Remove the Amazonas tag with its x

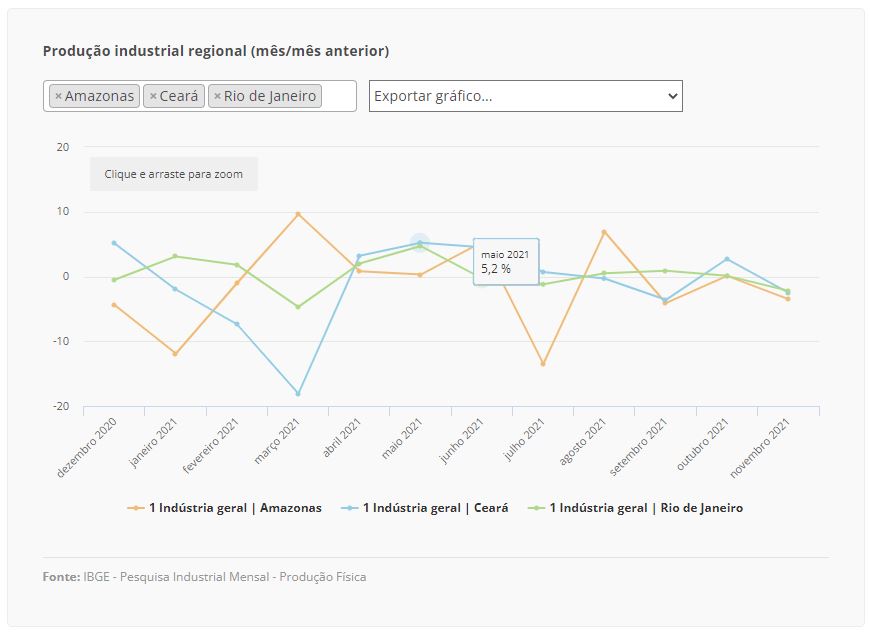click(x=58, y=96)
